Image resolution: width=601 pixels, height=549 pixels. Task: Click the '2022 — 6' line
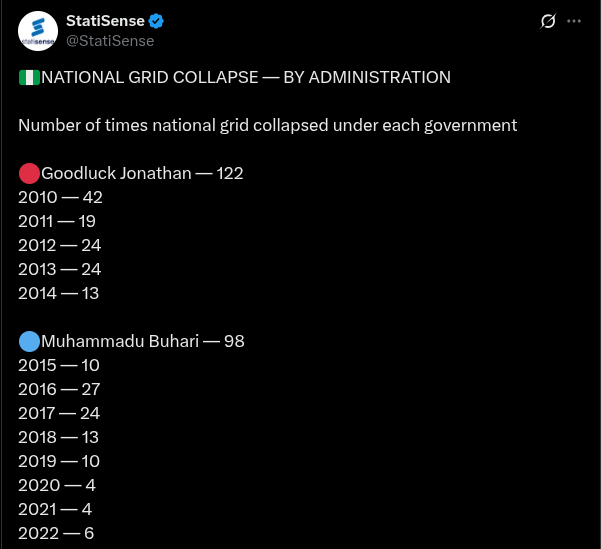point(56,533)
